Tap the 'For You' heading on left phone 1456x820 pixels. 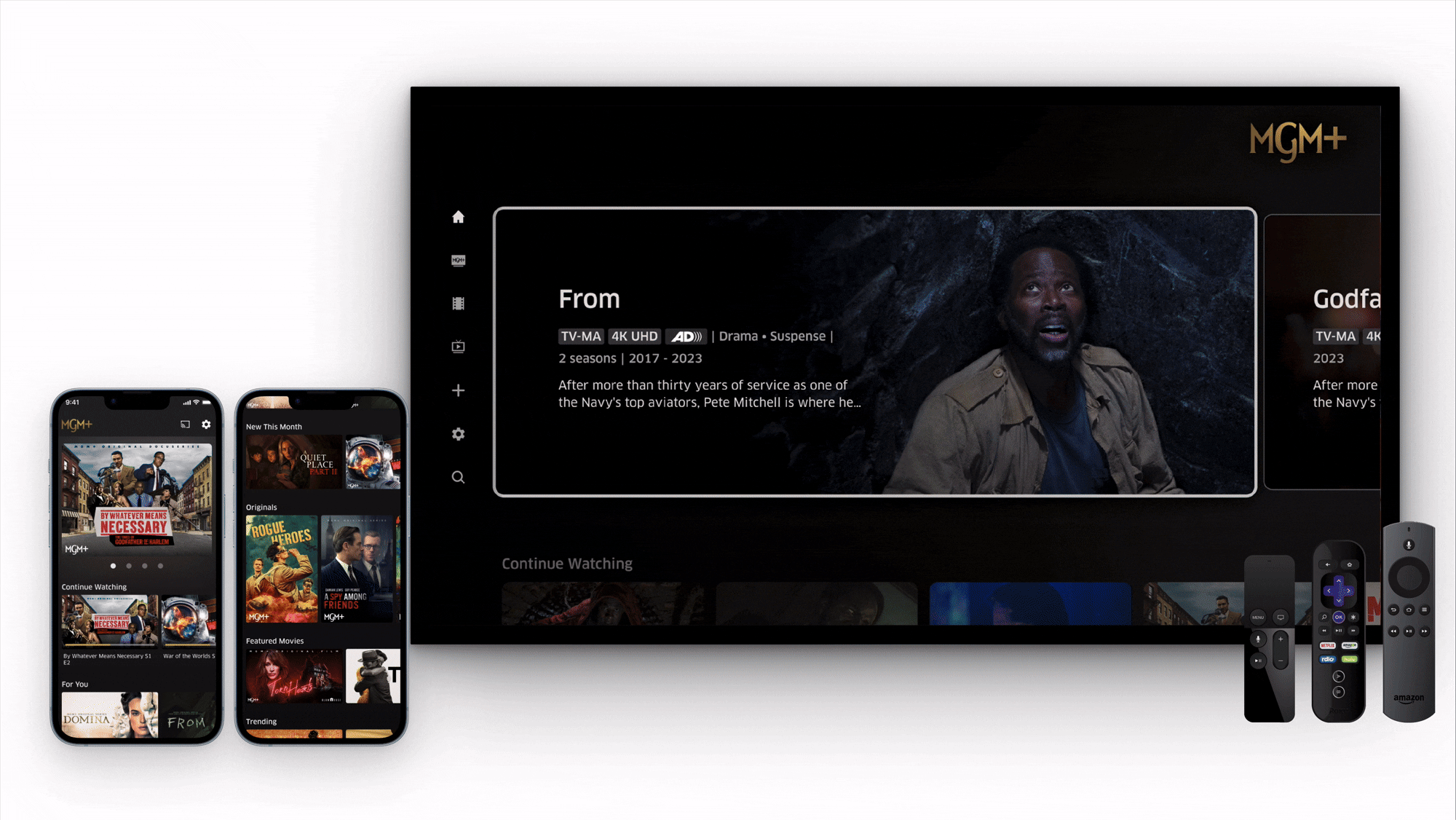75,685
